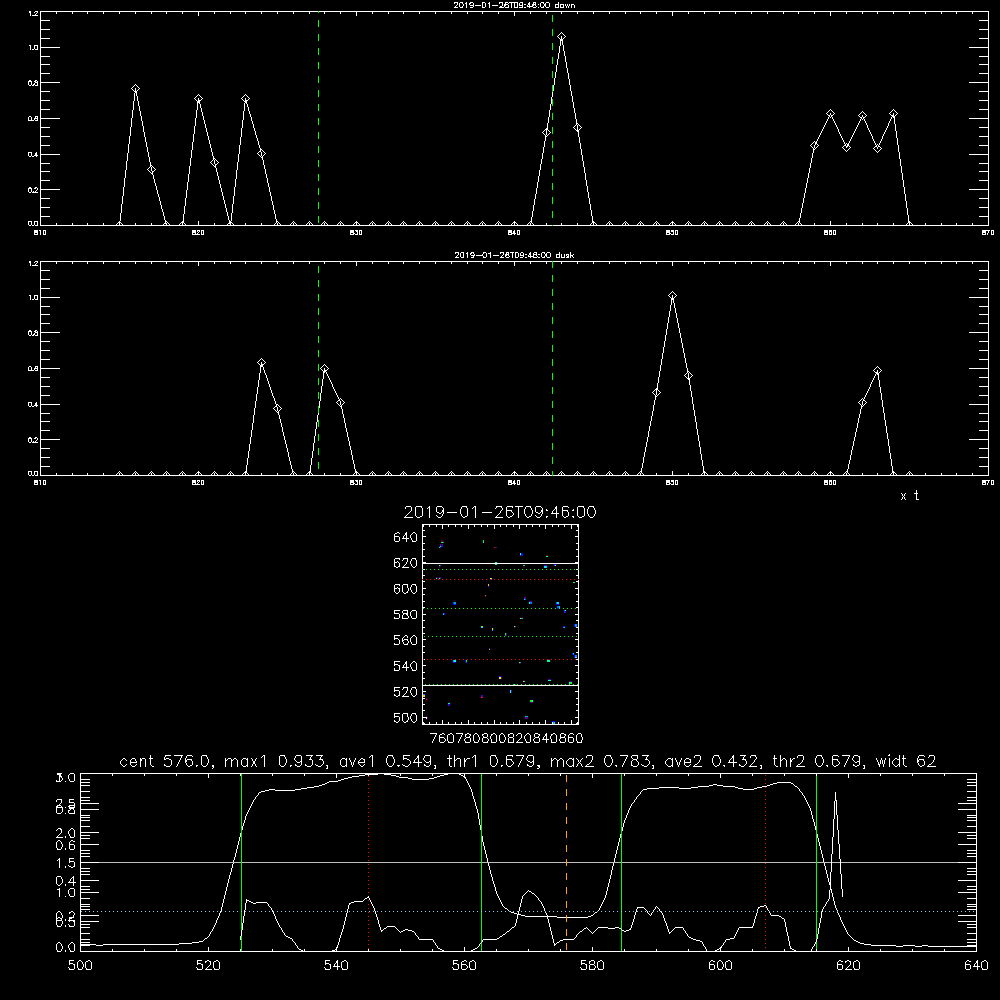
Task: Click scatter plot y-axis label 580
Action: [x=406, y=615]
